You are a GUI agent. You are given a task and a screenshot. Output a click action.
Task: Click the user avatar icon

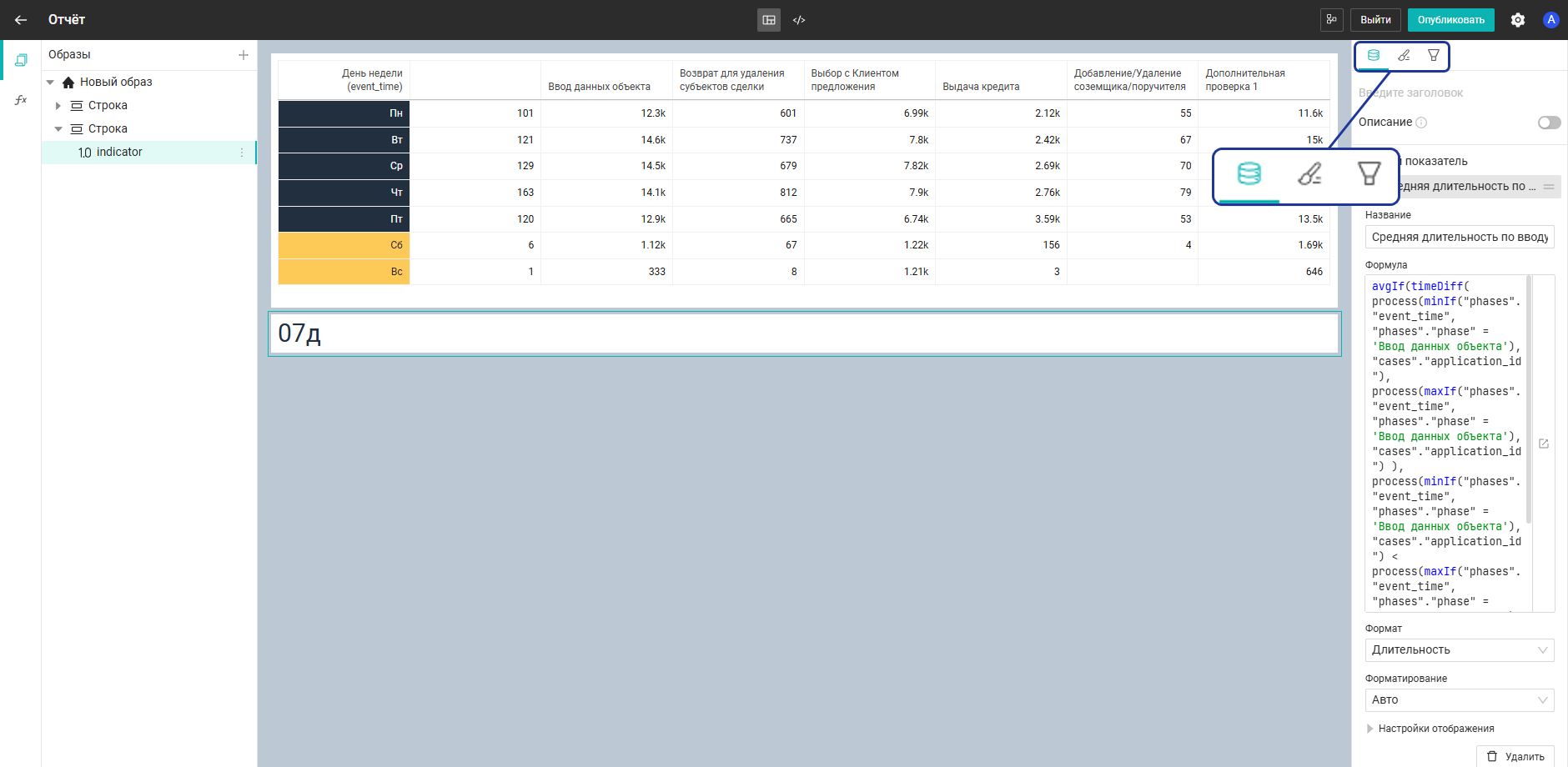point(1550,20)
